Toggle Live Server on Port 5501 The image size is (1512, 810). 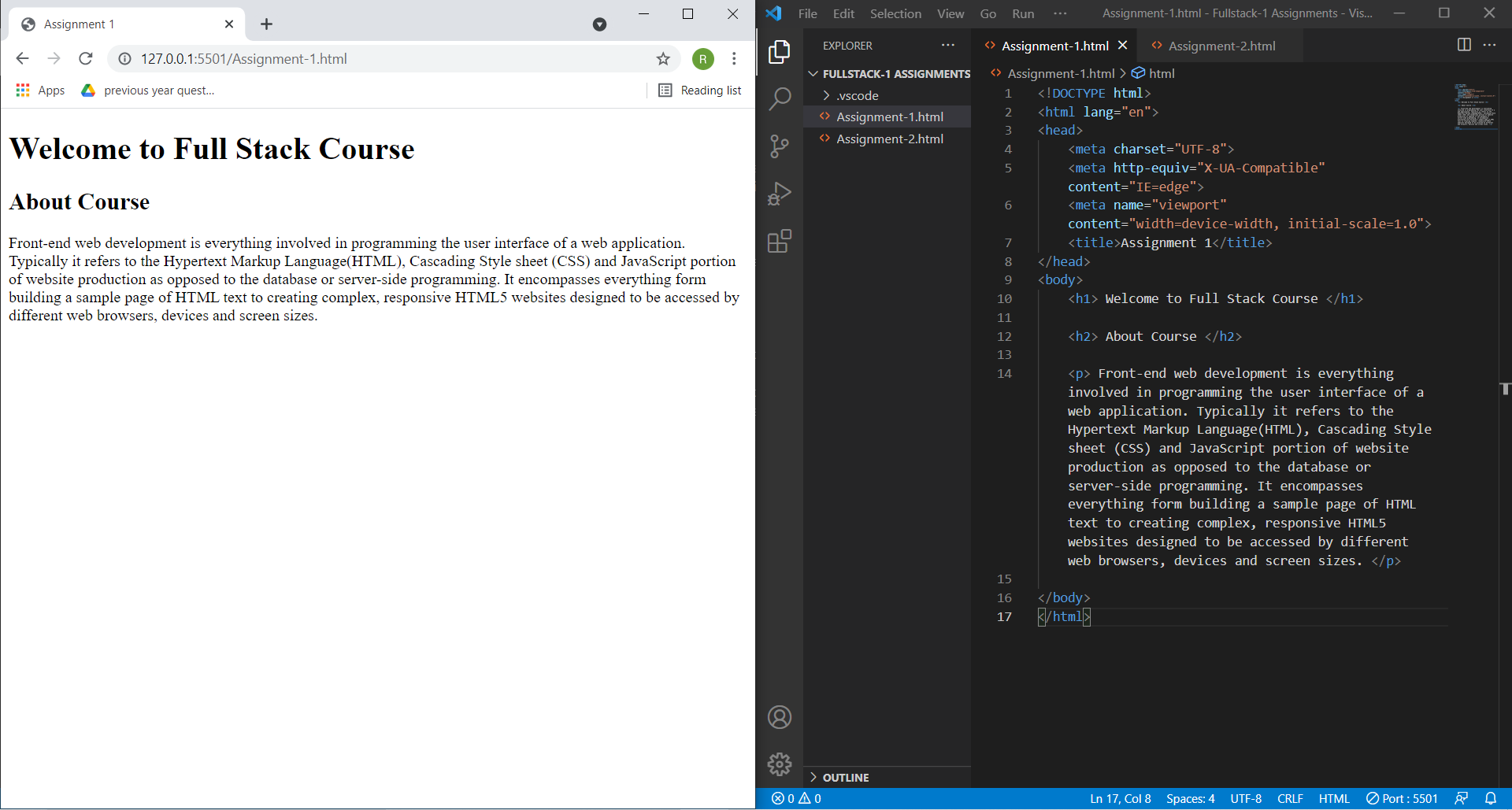[x=1402, y=798]
